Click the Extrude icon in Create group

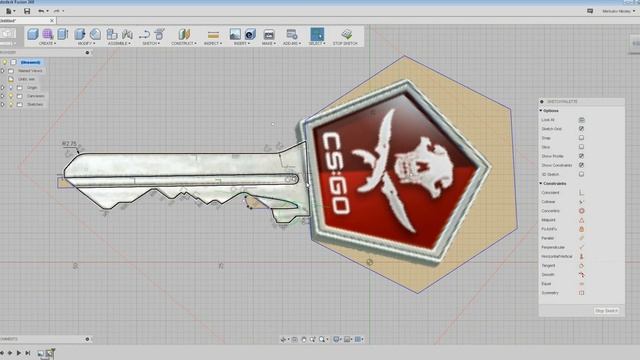click(x=62, y=34)
